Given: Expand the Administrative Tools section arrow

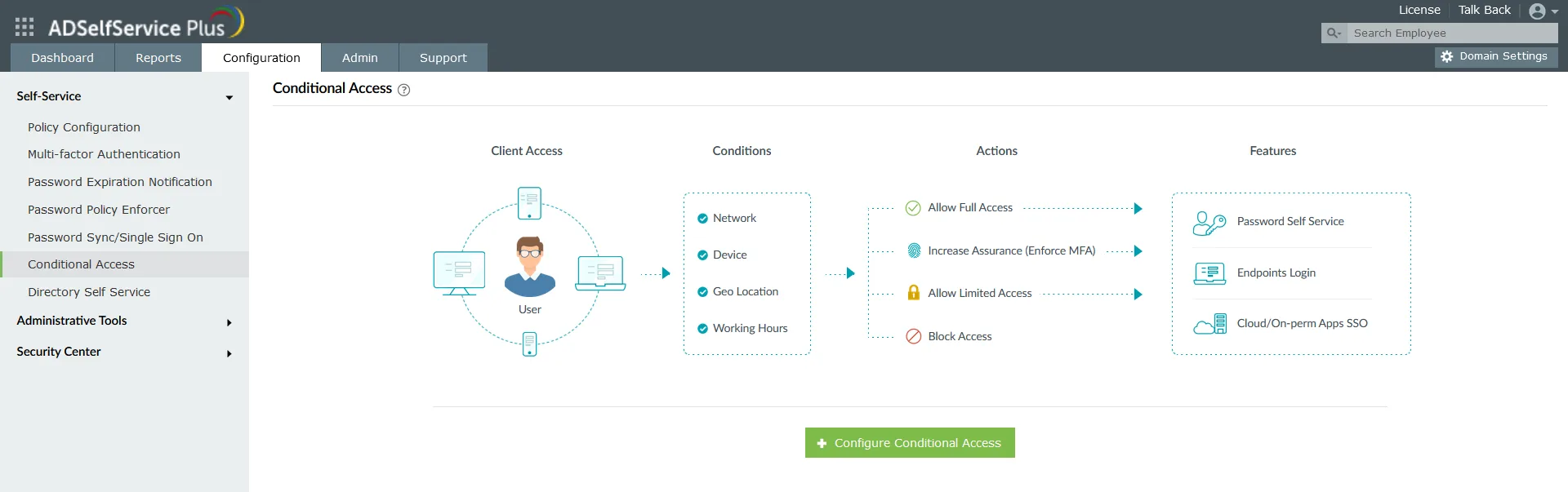Looking at the screenshot, I should click(229, 323).
